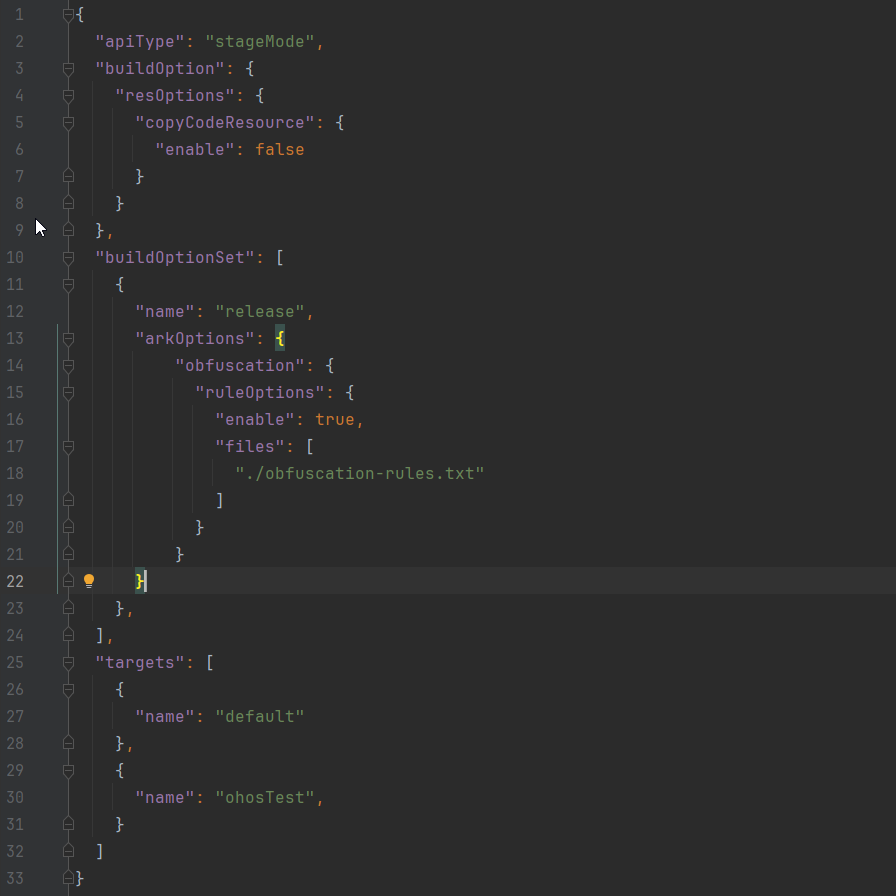Collapse the resOptions fold marker
Viewport: 896px width, 896px height.
tap(68, 95)
